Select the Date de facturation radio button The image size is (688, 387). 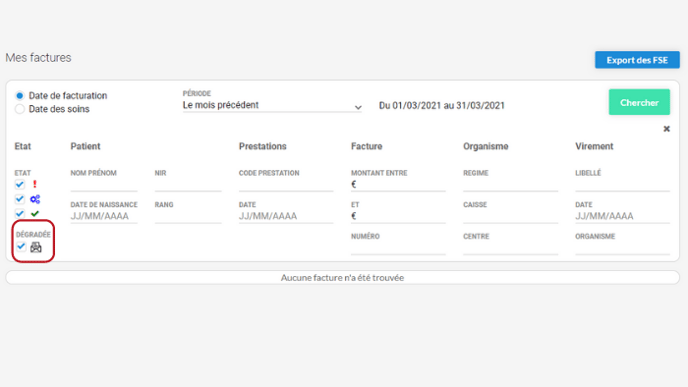tap(20, 95)
